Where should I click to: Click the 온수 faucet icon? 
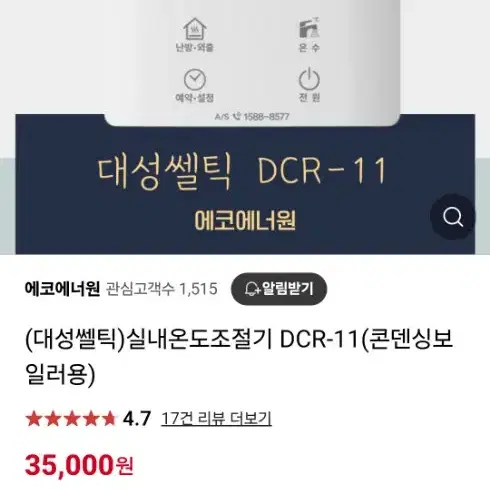pos(309,28)
